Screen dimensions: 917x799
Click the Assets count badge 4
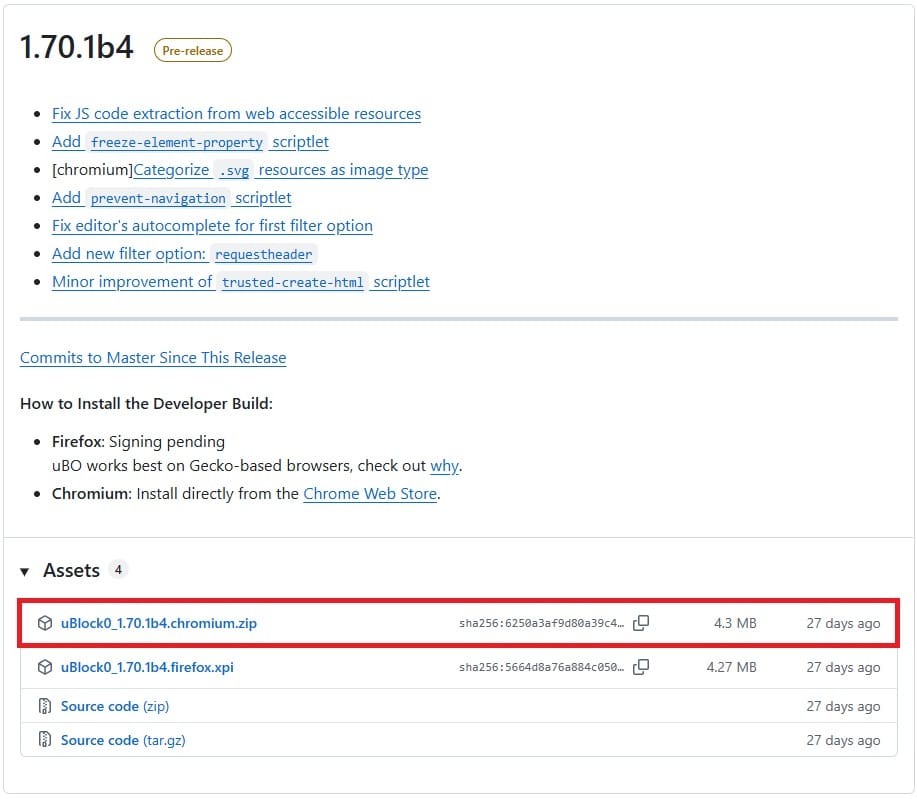point(118,570)
